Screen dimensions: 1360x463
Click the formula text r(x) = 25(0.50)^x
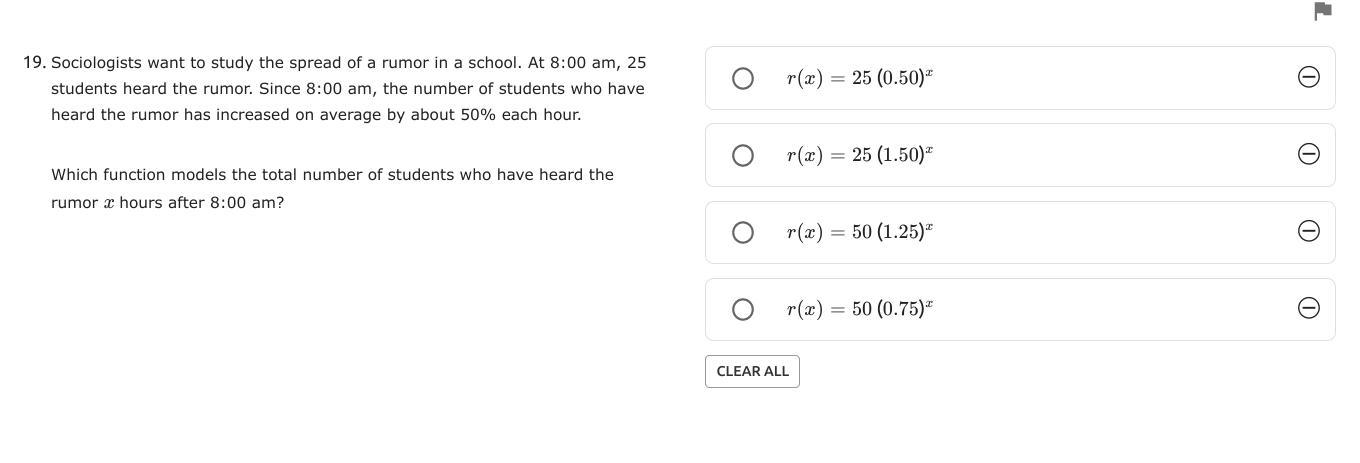(859, 78)
